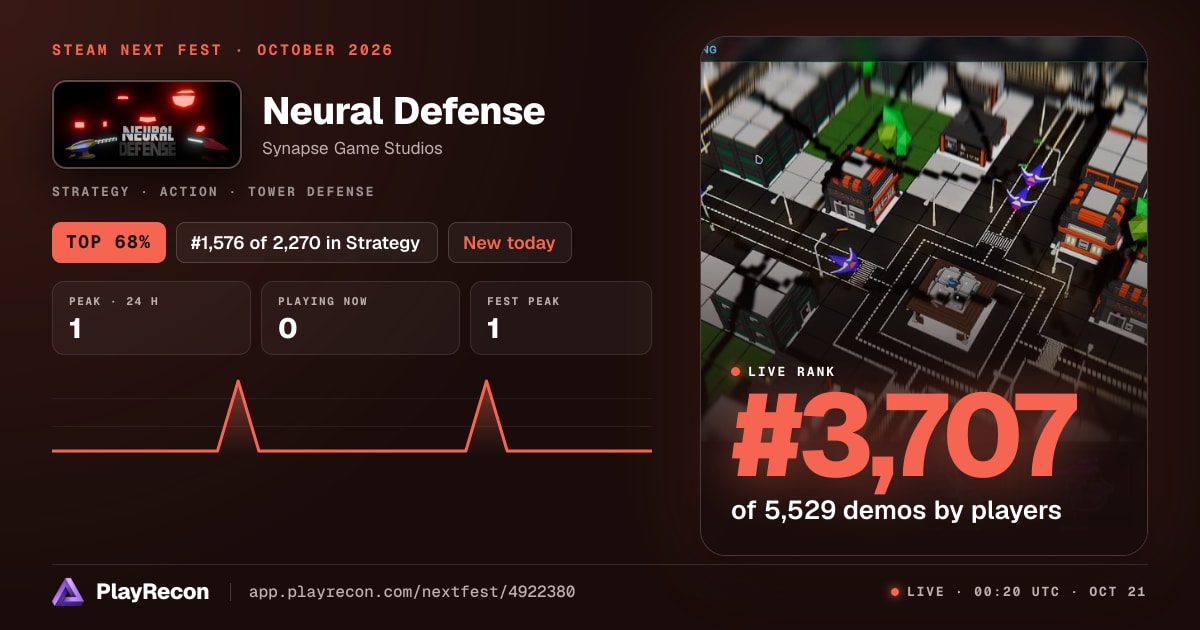Select the #1,576 of 2,270 in Strategy badge

307,243
